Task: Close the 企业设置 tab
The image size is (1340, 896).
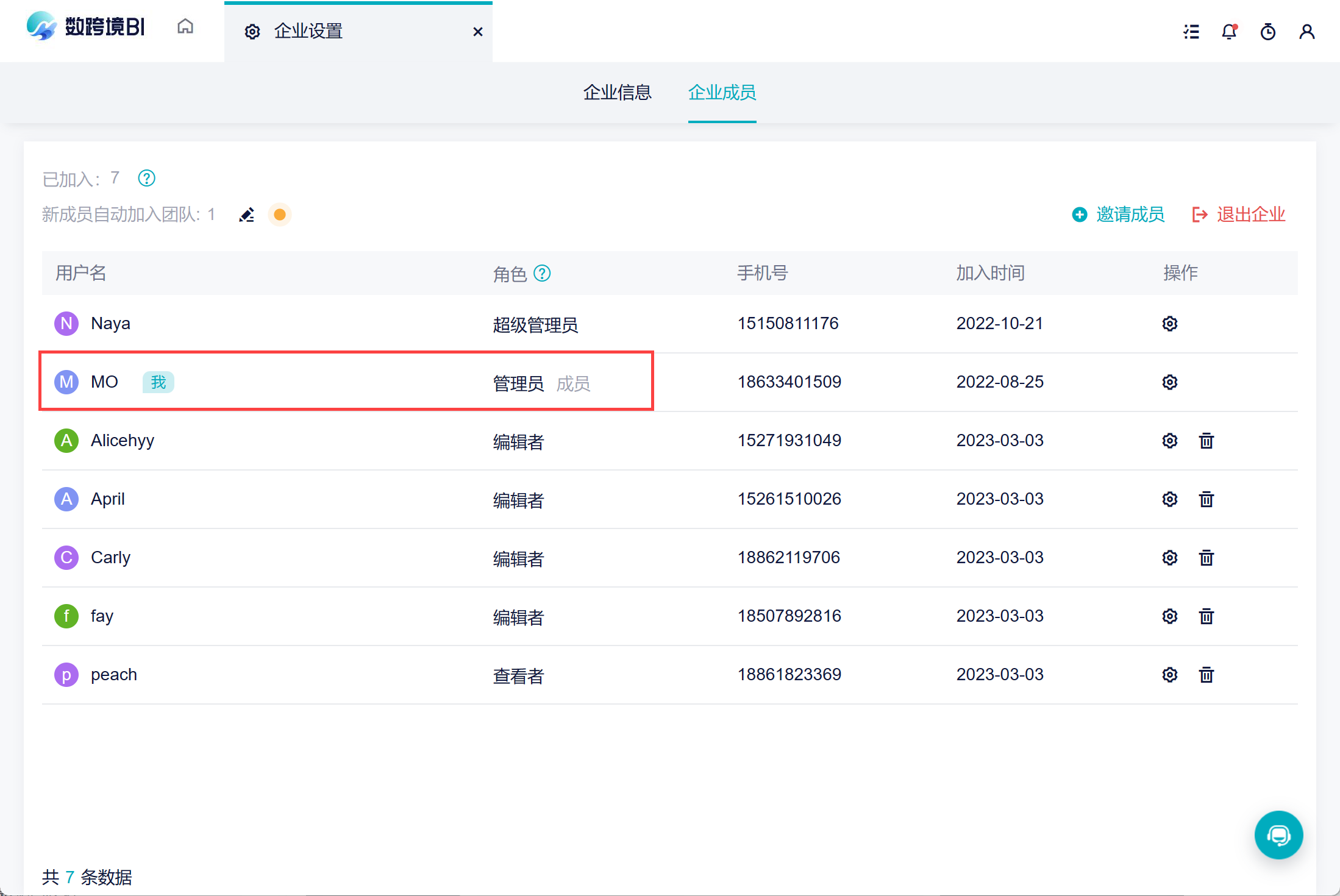Action: 478,32
